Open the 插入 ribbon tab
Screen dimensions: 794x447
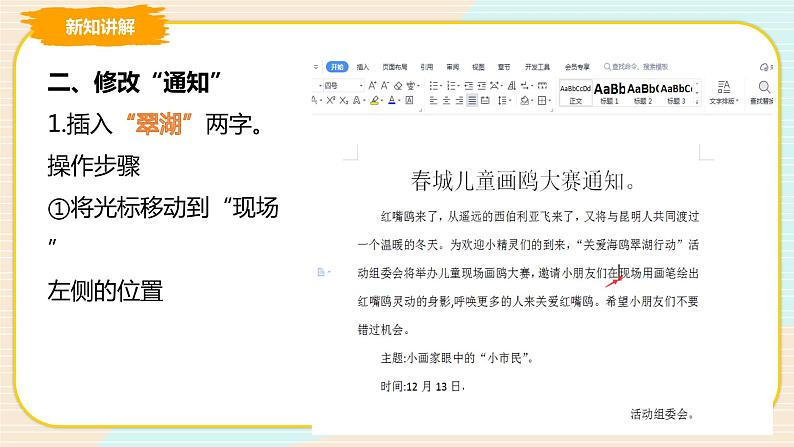tap(363, 67)
